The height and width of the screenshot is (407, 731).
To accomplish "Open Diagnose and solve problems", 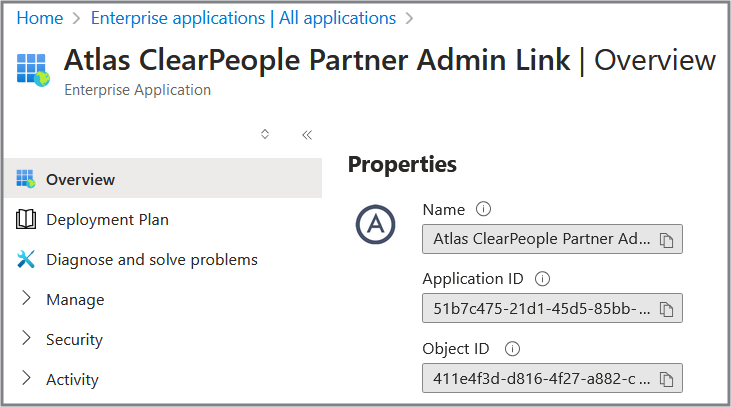I will pyautogui.click(x=151, y=260).
